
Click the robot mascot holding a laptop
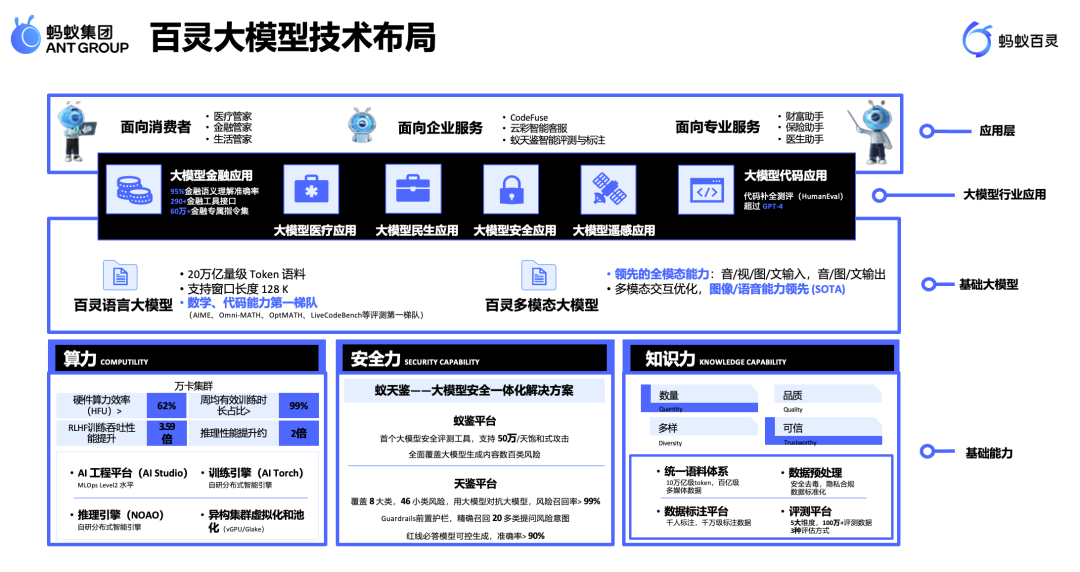point(76,132)
